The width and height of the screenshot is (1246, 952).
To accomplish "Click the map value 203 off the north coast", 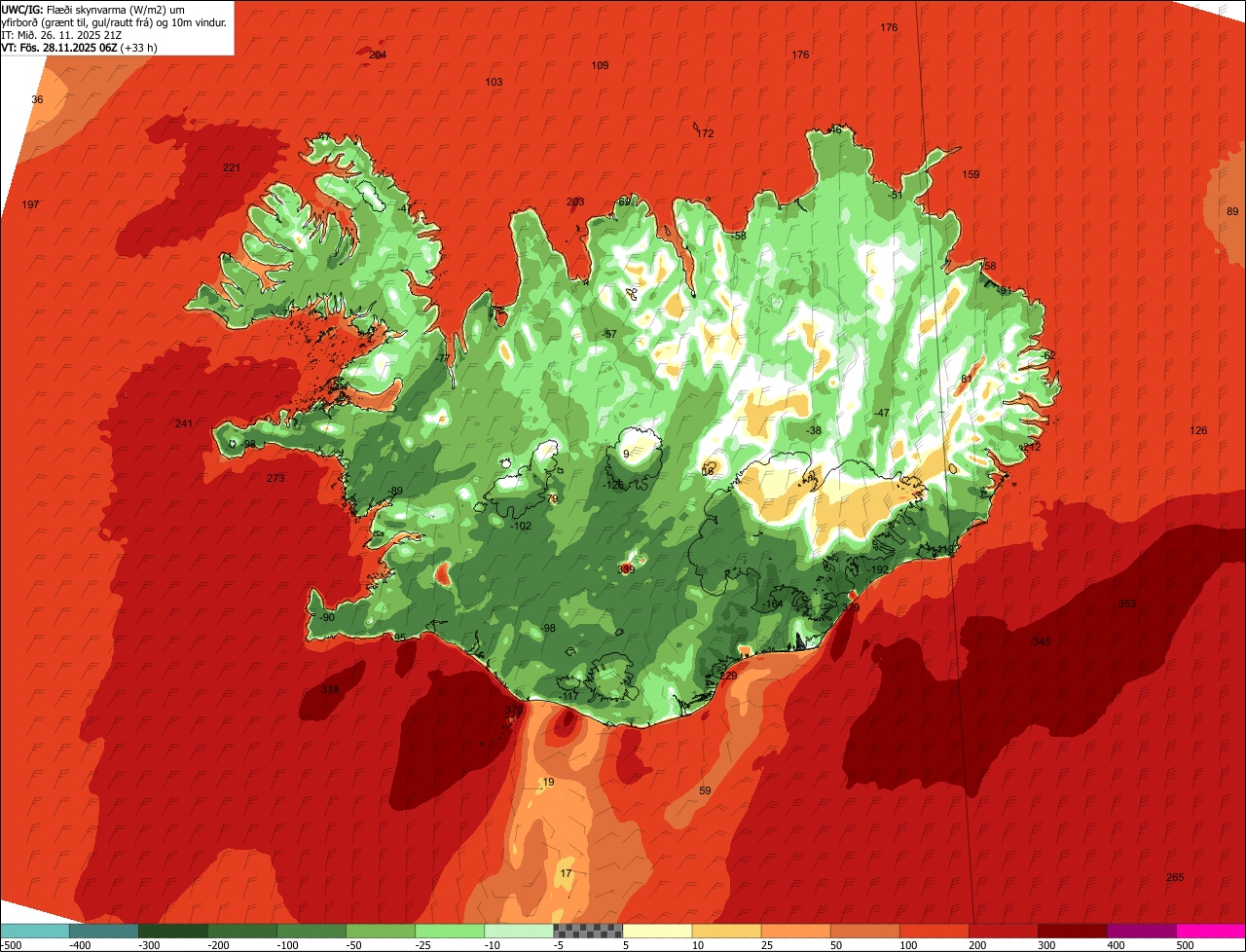I will click(575, 201).
